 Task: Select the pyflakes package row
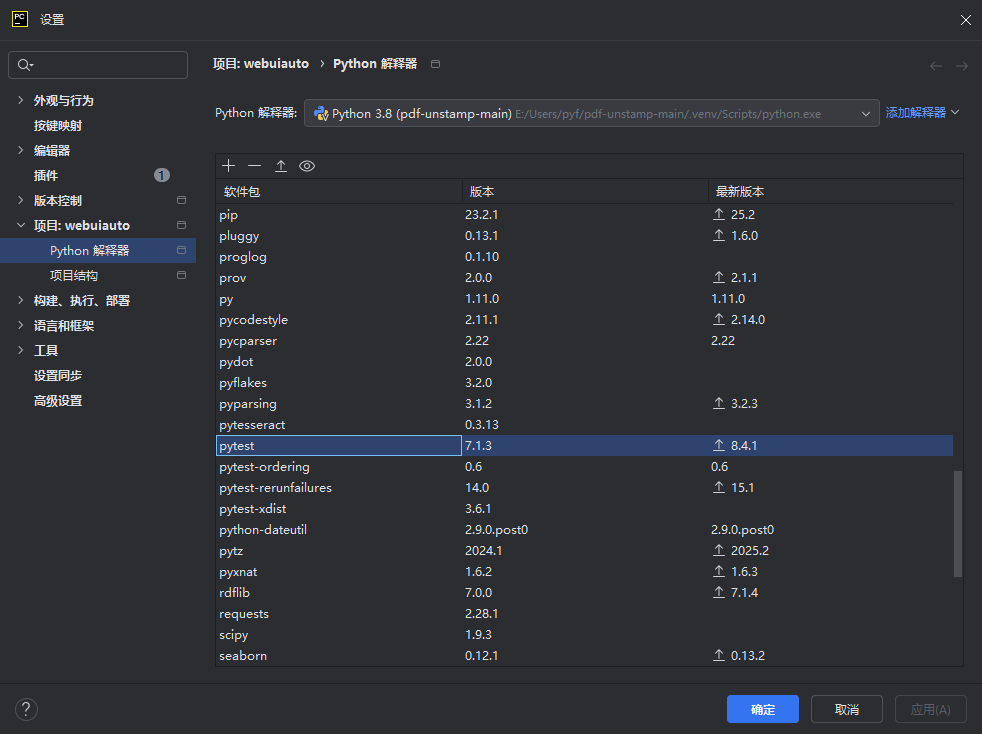[x=585, y=383]
